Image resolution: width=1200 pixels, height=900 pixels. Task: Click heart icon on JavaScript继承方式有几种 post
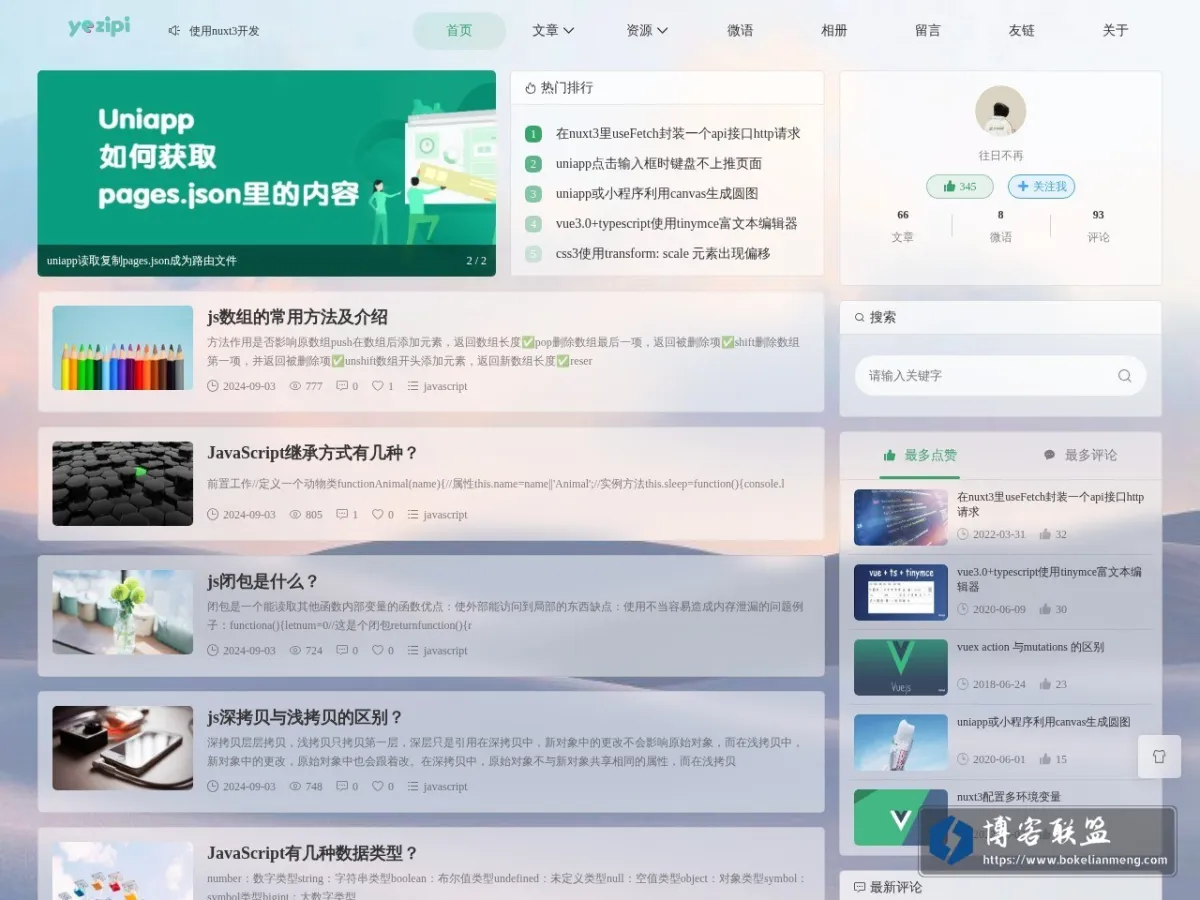click(377, 515)
